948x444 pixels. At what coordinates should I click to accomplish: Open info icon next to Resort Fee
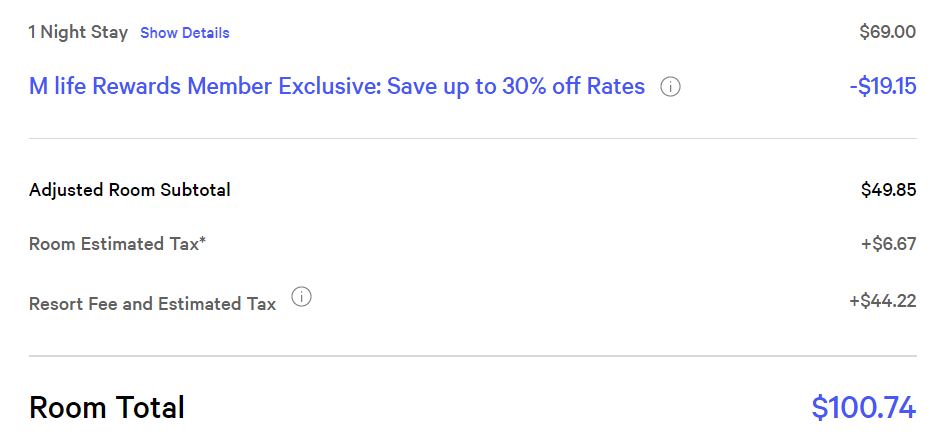click(x=301, y=297)
